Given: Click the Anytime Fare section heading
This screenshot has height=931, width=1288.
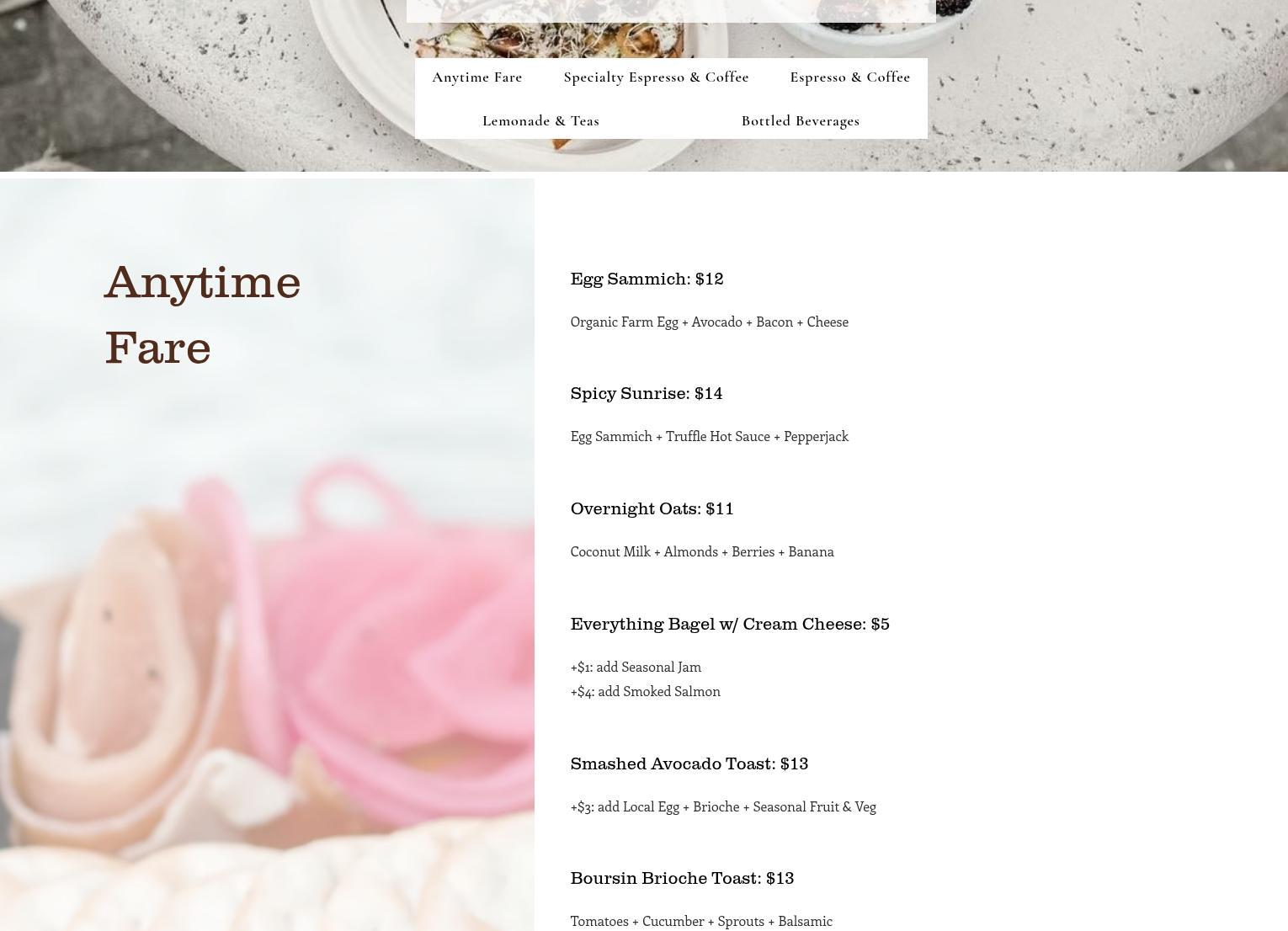Looking at the screenshot, I should [x=203, y=314].
